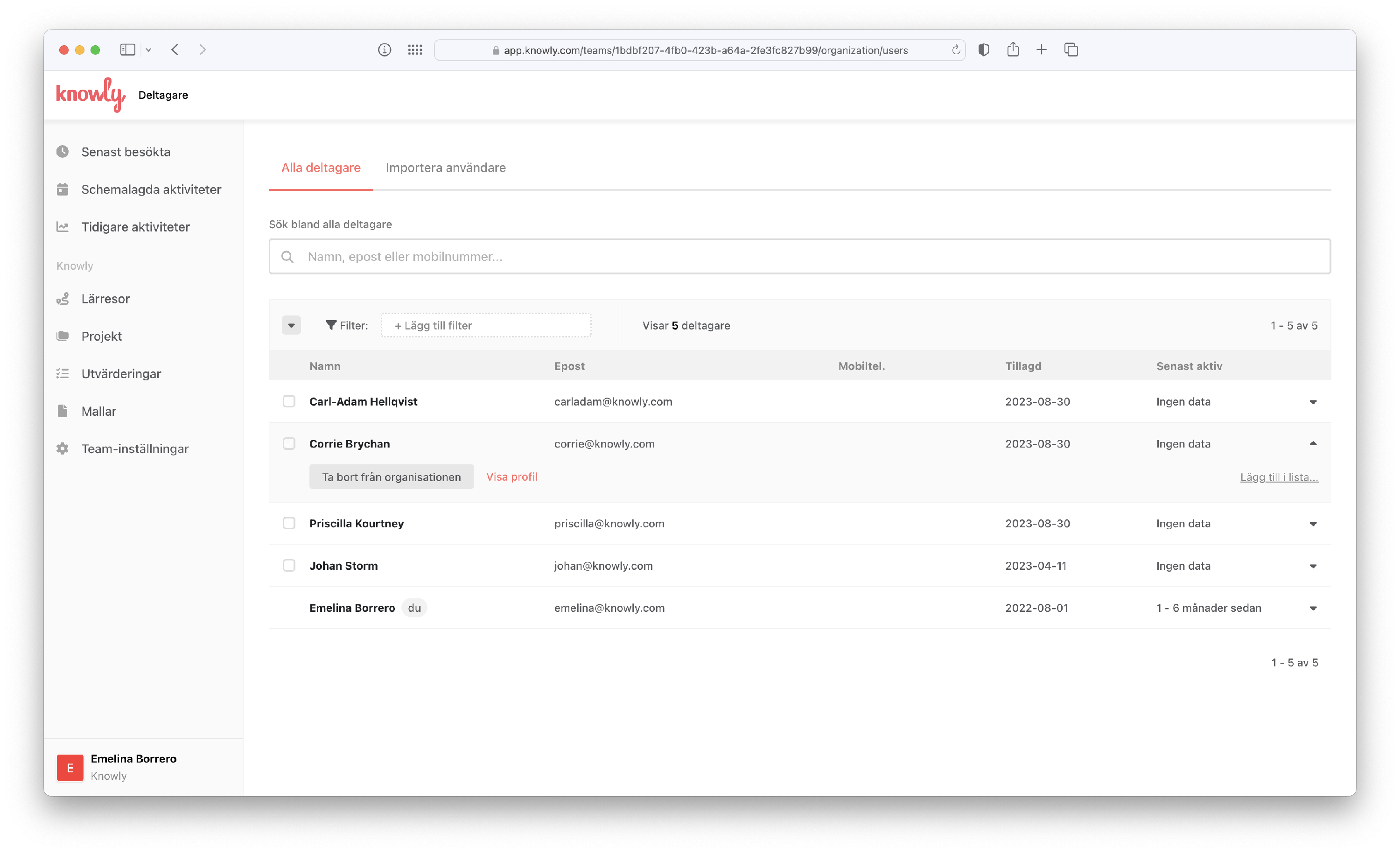
Task: Select Alla deltagare tab
Action: pyautogui.click(x=321, y=168)
